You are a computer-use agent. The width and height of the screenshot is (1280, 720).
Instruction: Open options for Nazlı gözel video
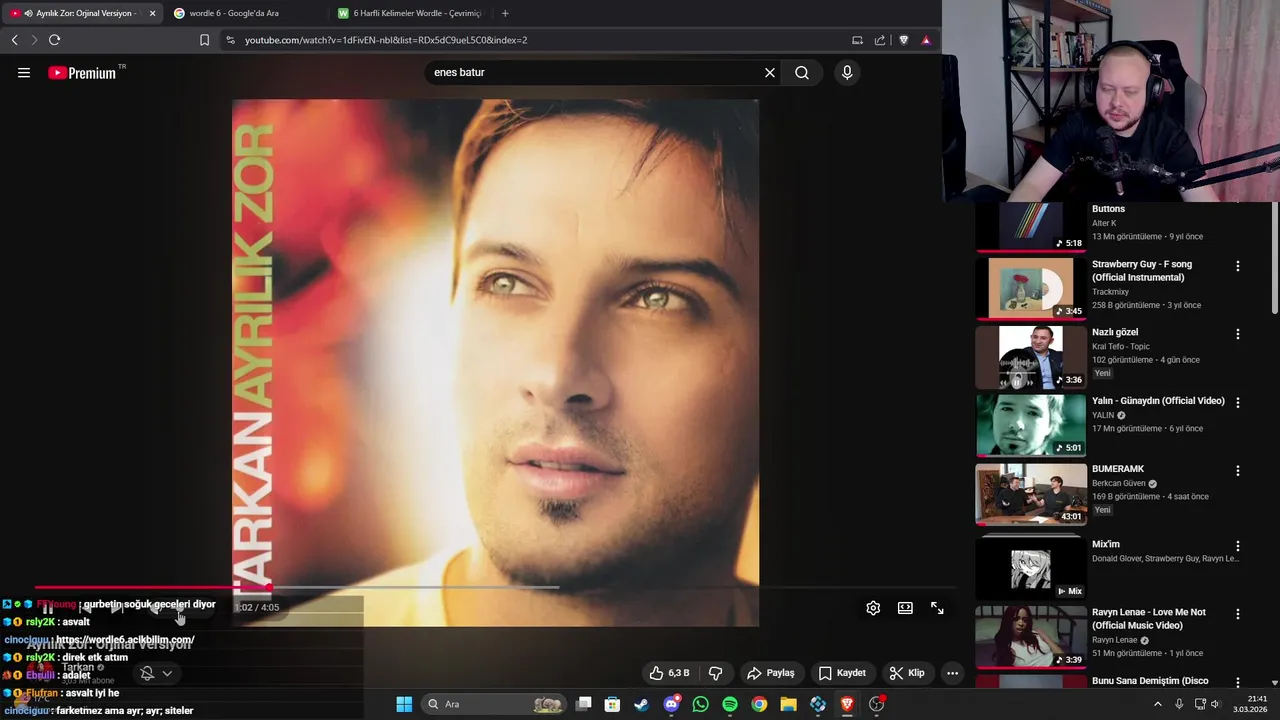coord(1238,334)
